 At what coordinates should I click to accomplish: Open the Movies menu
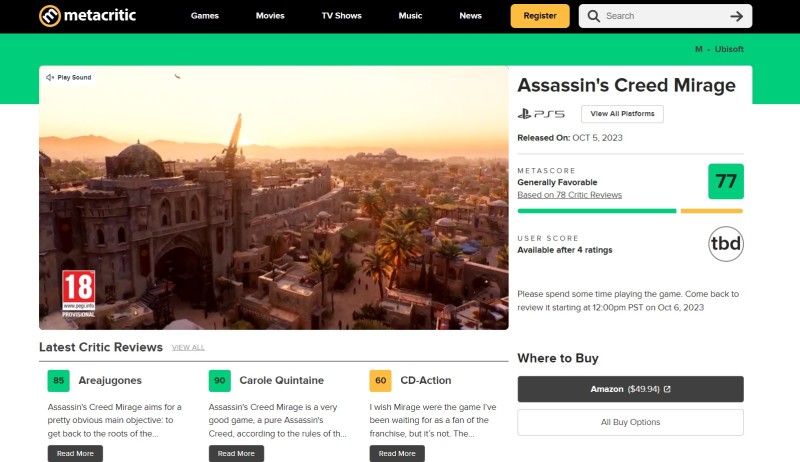270,16
